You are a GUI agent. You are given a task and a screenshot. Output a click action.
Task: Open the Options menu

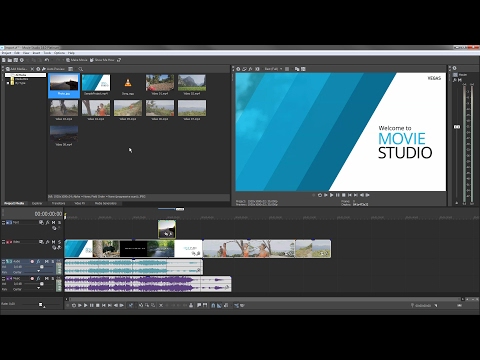tap(59, 53)
